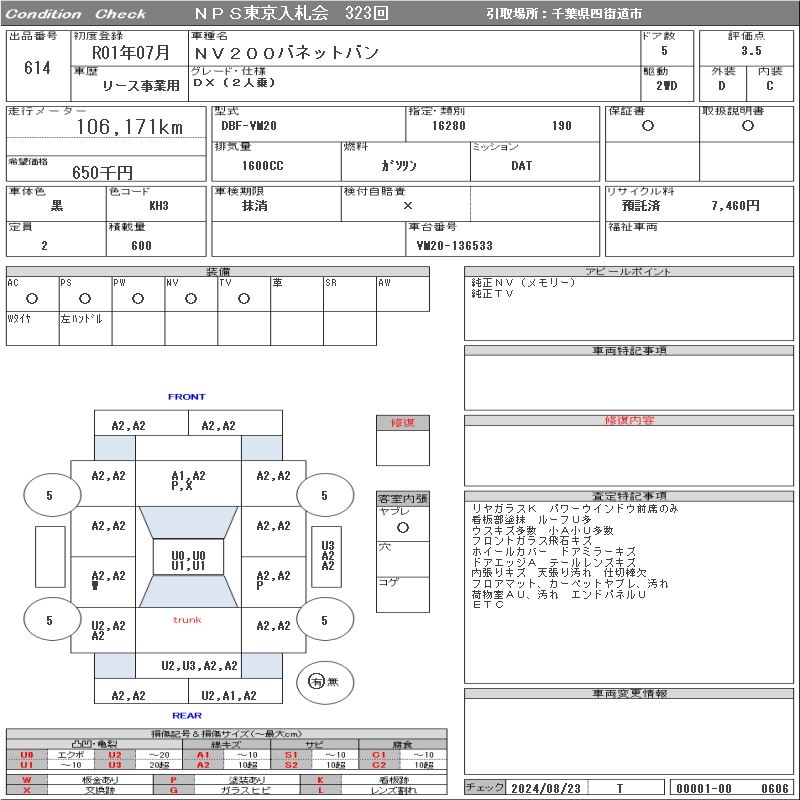
Task: Click body color '黒'
Action: (57, 206)
